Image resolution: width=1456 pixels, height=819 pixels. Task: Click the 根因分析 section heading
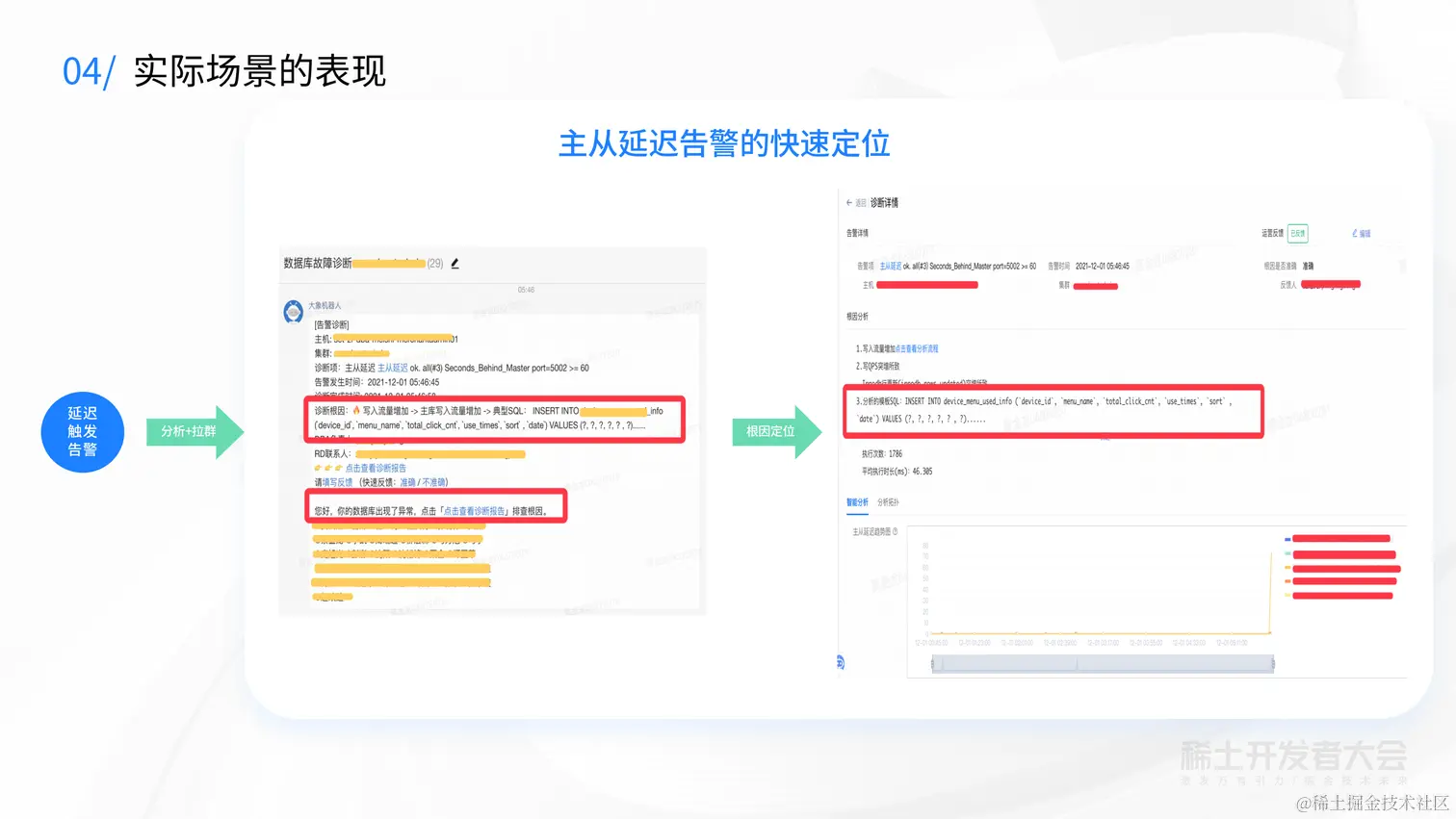(x=857, y=317)
